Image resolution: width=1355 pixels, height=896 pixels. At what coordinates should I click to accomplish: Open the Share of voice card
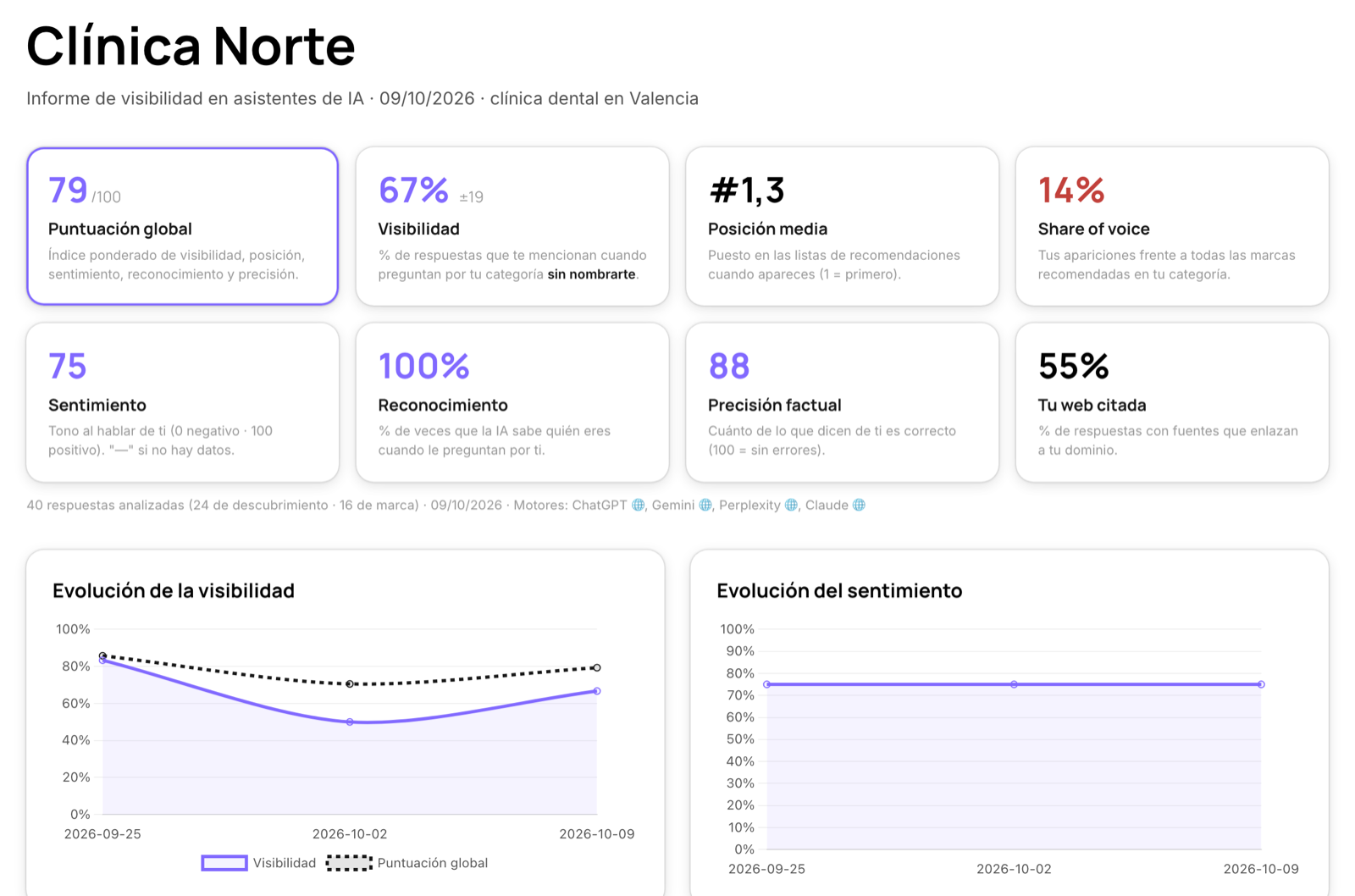[1172, 226]
